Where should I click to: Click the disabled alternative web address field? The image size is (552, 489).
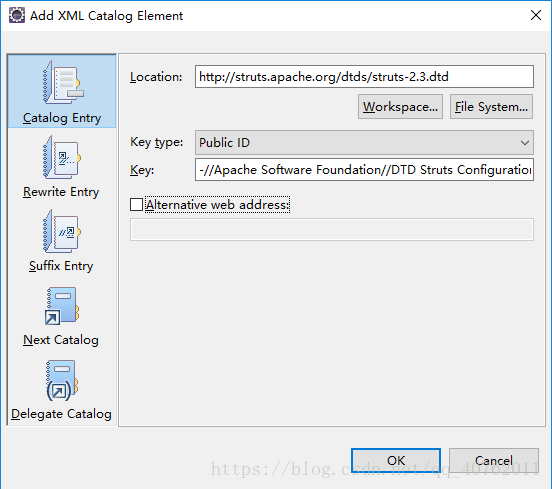[332, 230]
